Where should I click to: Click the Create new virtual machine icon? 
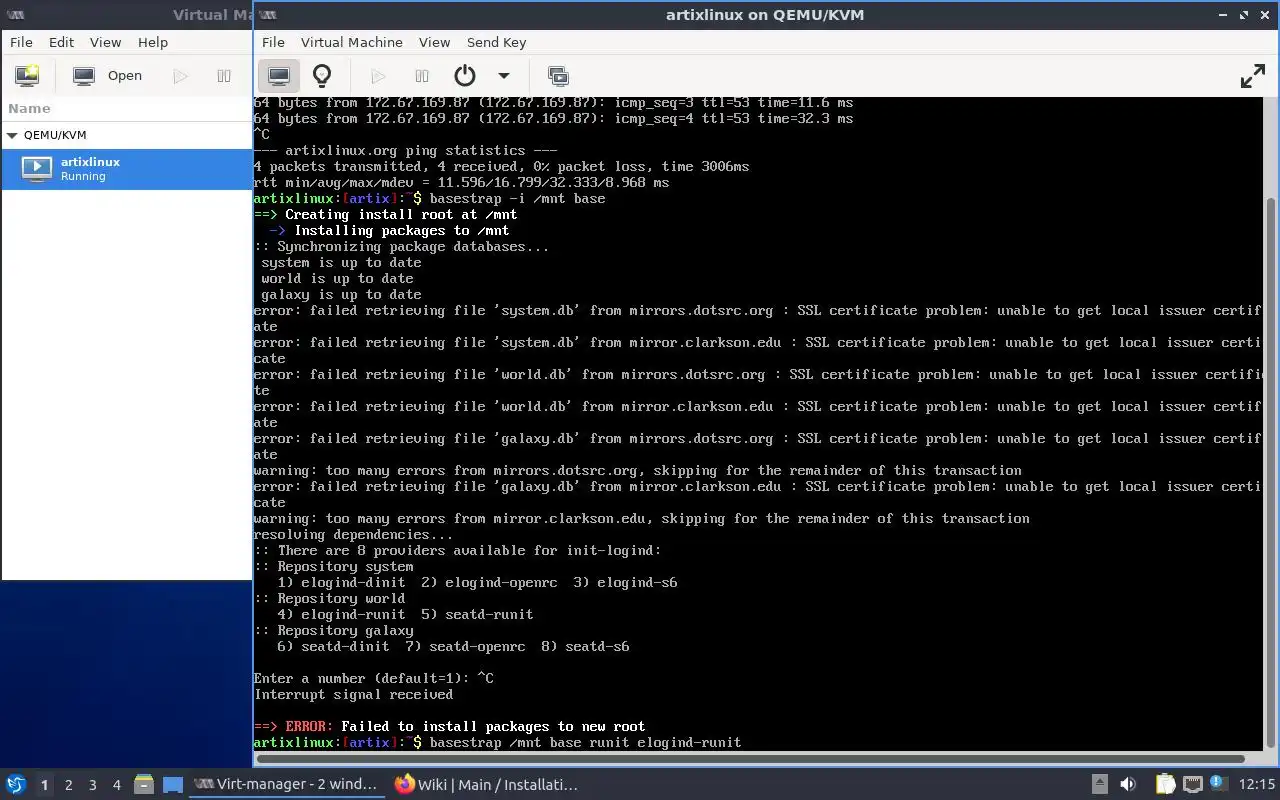coord(27,76)
